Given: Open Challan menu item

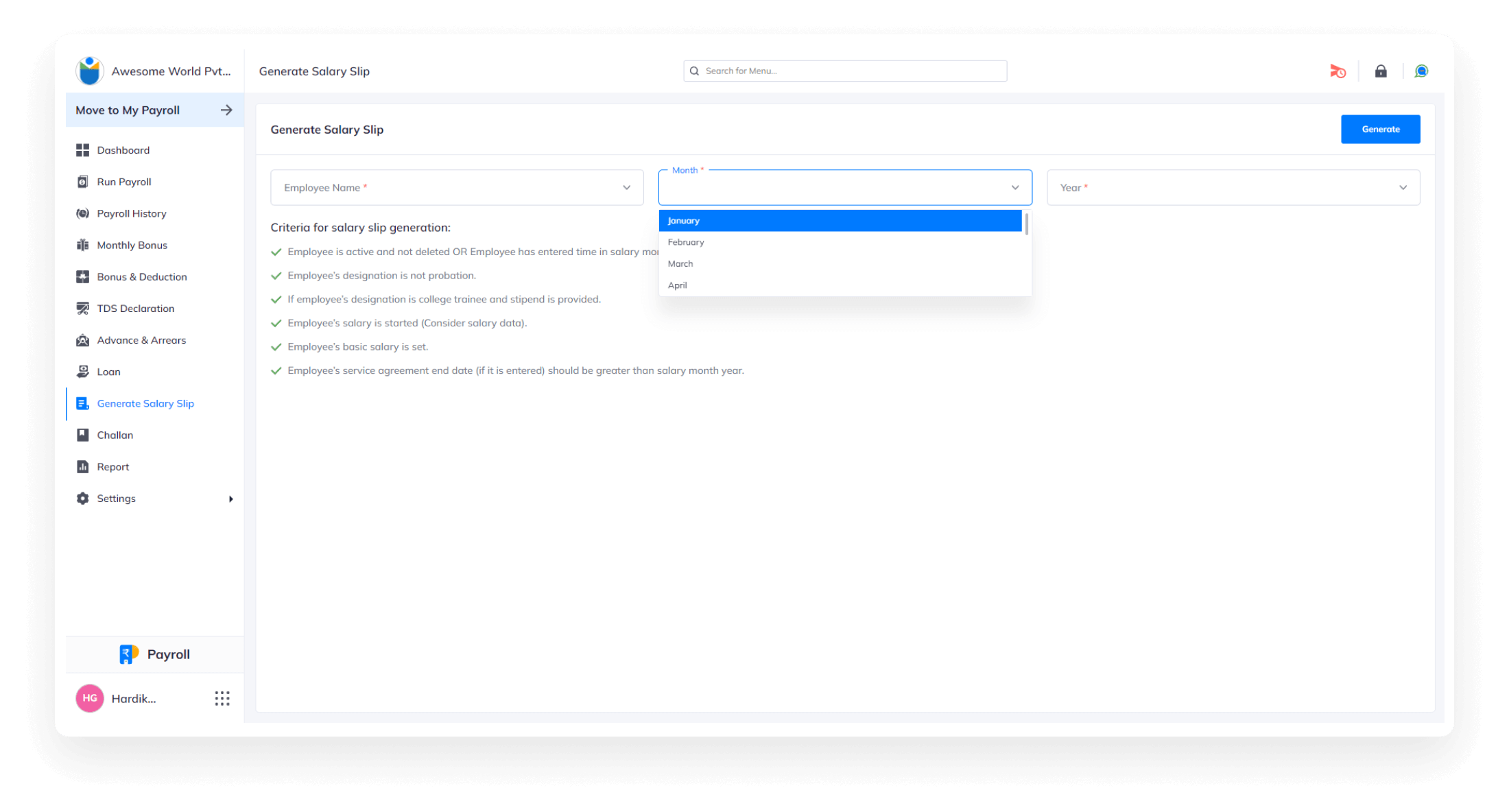Looking at the screenshot, I should (x=114, y=434).
